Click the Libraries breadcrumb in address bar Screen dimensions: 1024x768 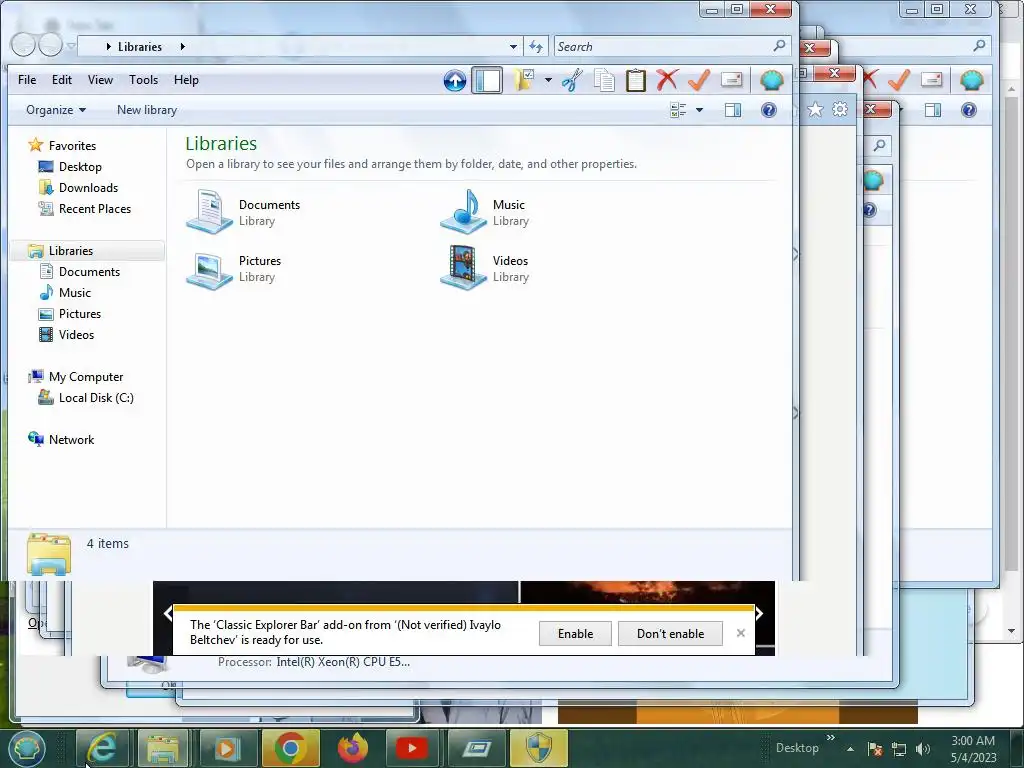pyautogui.click(x=140, y=46)
